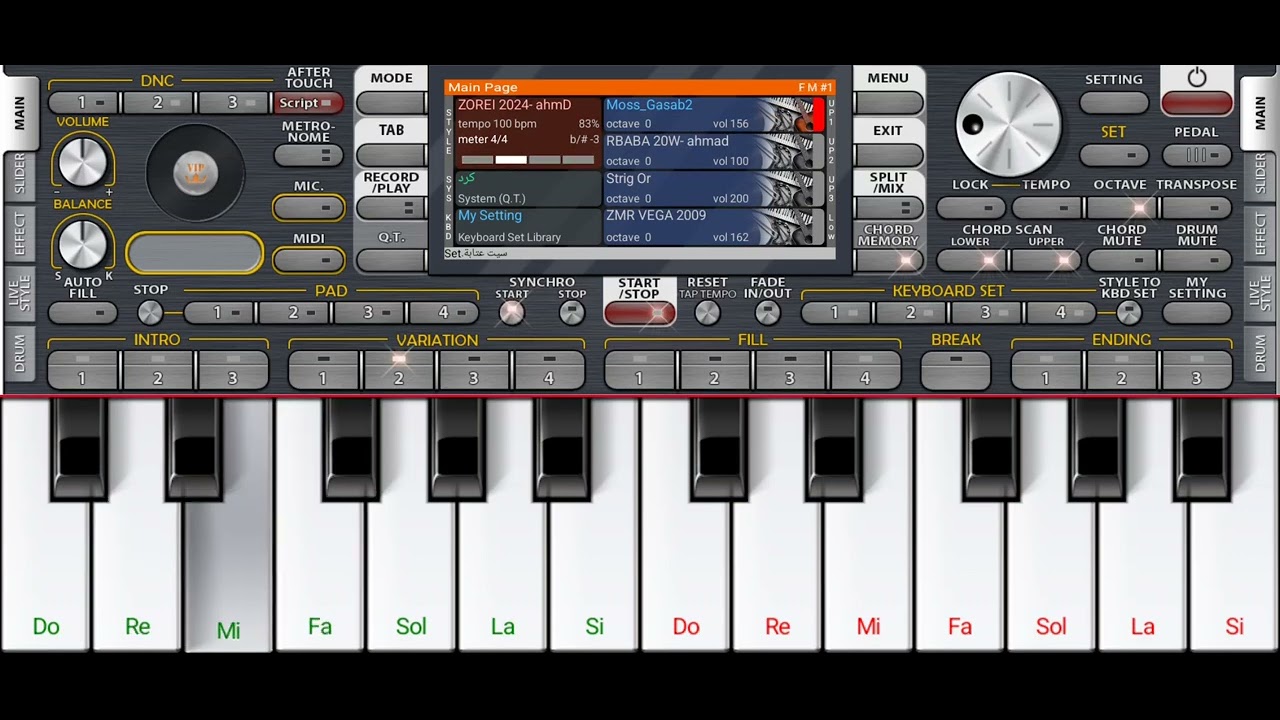
Task: Toggle the Fade In/Out button
Action: click(x=767, y=312)
